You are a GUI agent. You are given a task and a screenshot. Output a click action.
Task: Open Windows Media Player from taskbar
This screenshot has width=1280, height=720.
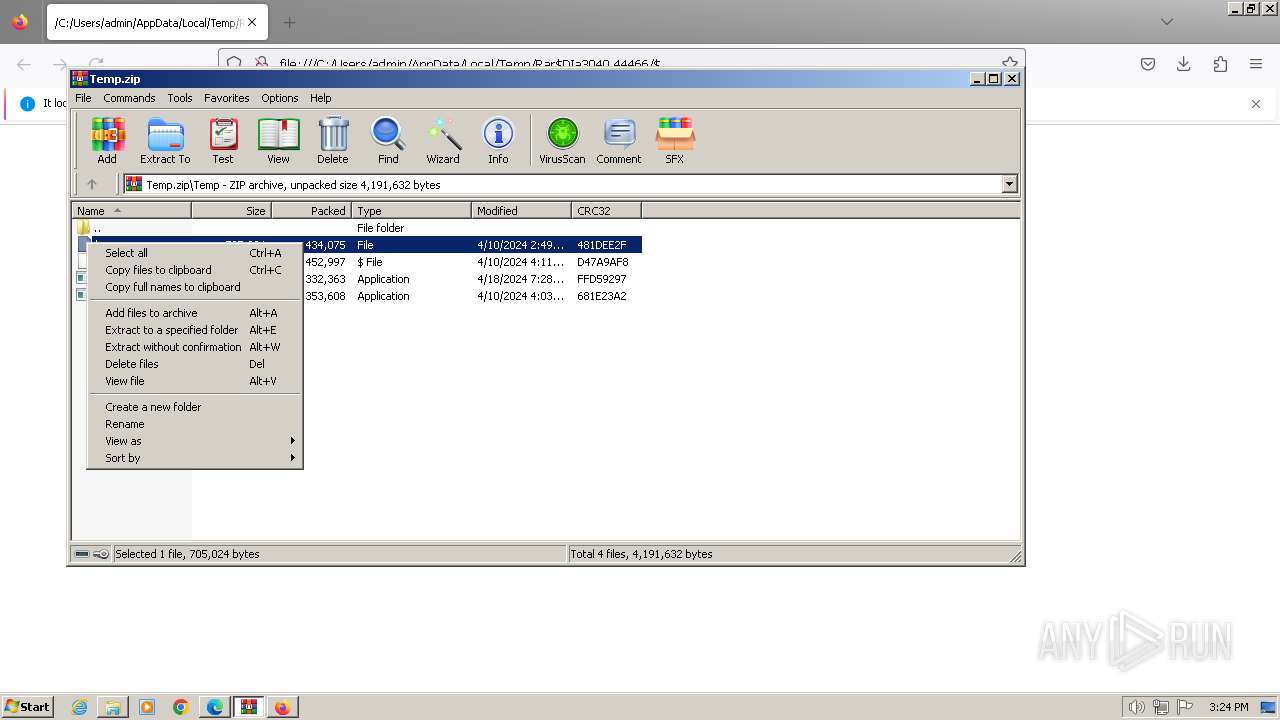147,707
